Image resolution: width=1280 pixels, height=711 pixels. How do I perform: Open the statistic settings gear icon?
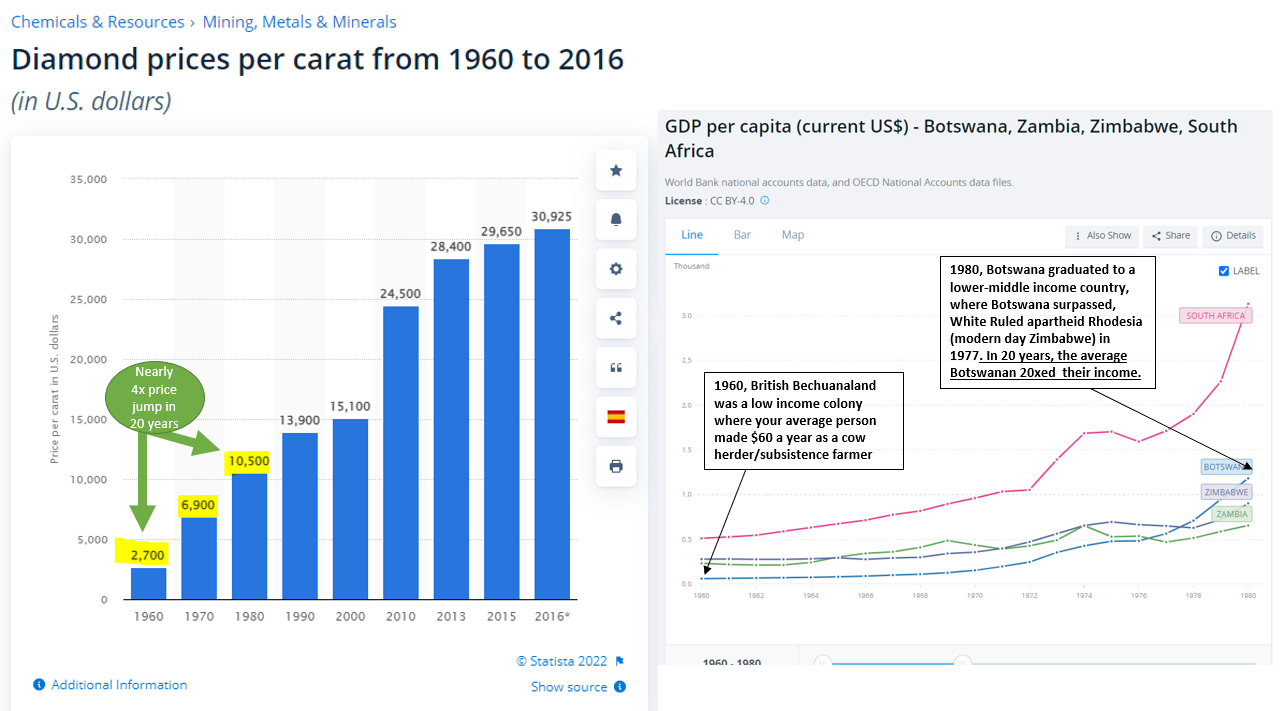[615, 268]
